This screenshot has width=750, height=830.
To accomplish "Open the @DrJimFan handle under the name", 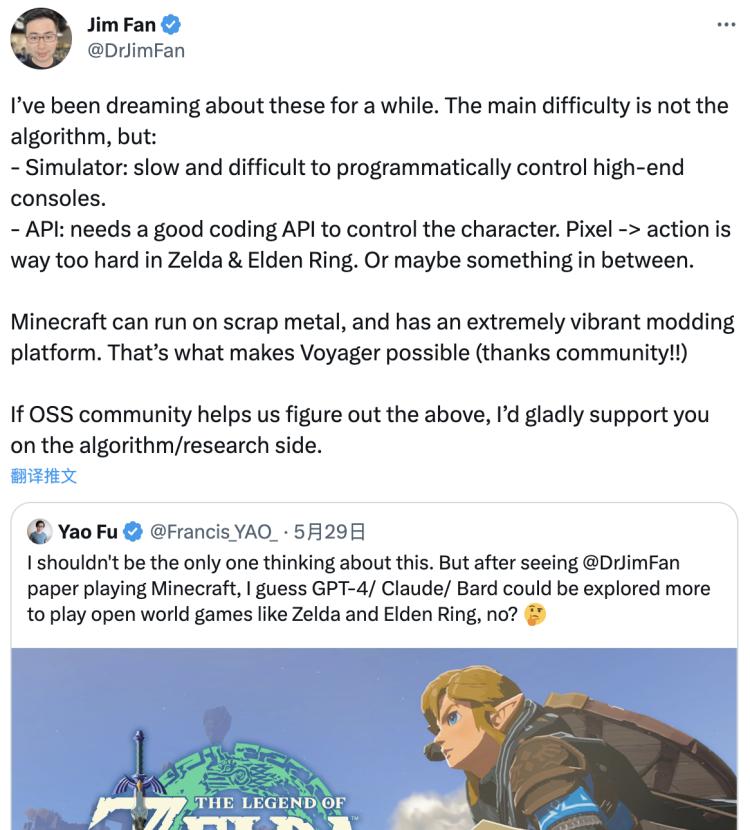I will (x=136, y=50).
